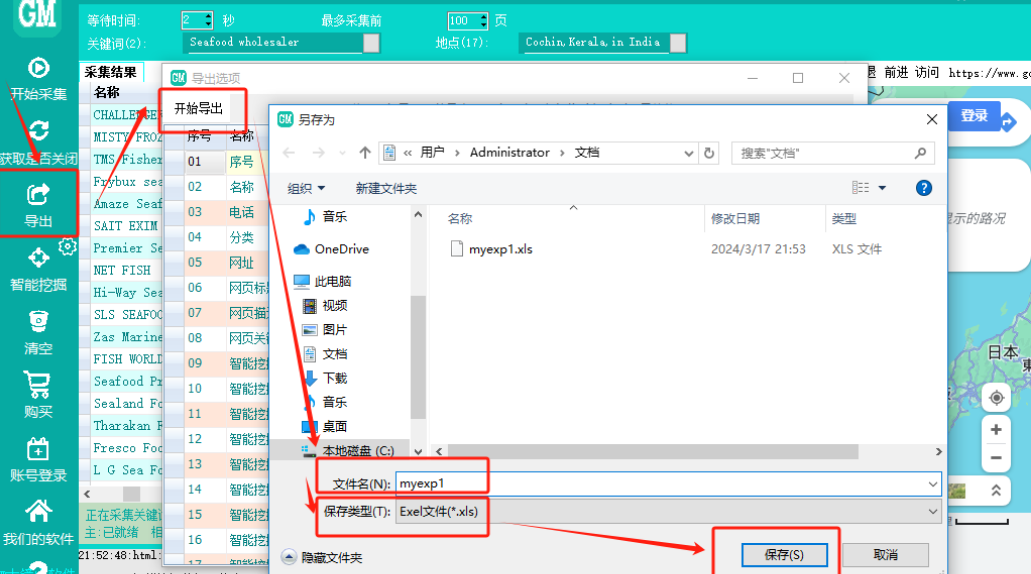Expand the 文件名 filename dropdown arrow
Screen dimensions: 1031x574
tap(932, 485)
